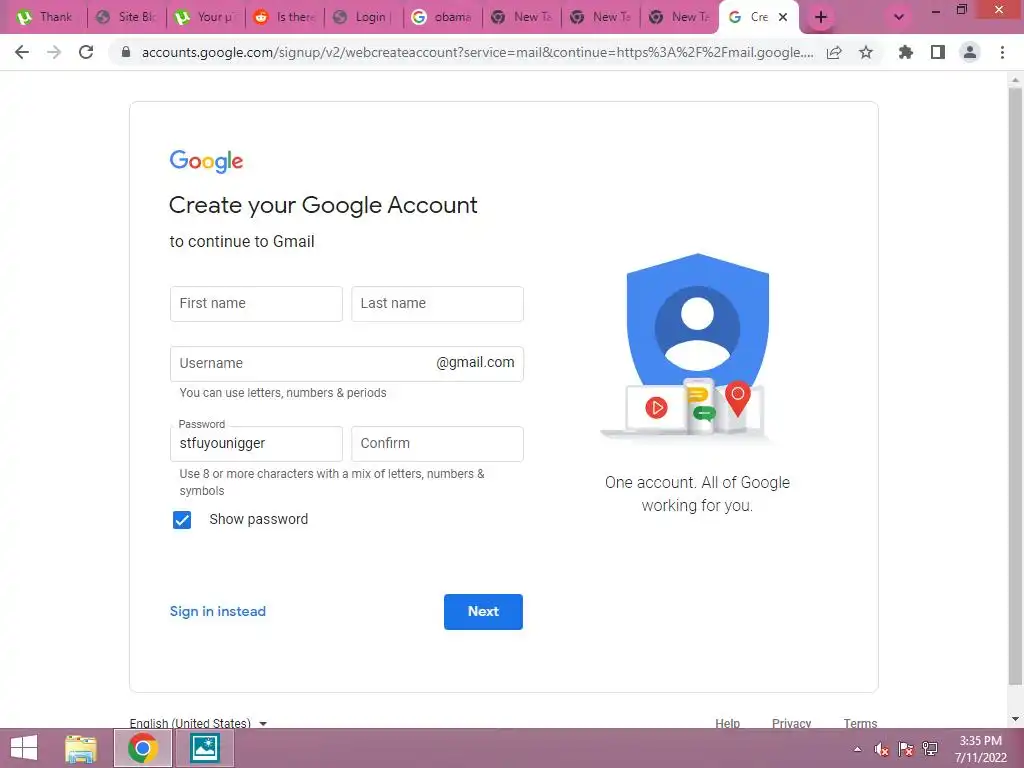Restore down the Chrome window
This screenshot has width=1024, height=768.
(x=961, y=10)
